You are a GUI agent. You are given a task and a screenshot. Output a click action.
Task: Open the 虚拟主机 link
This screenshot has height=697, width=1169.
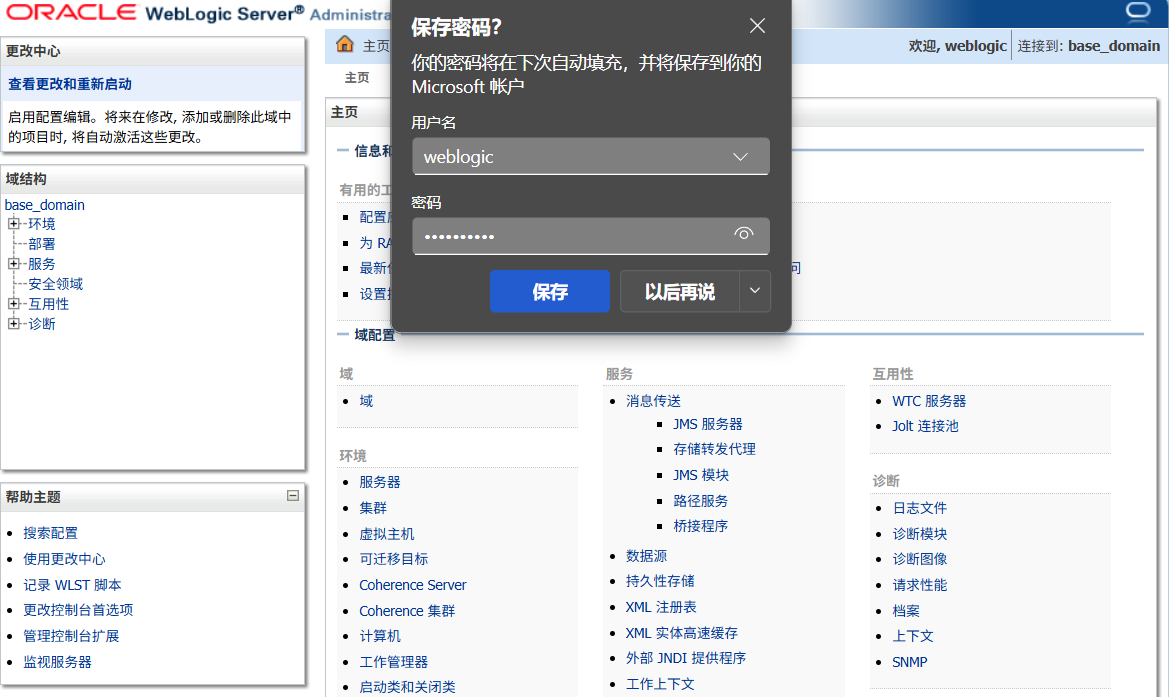pyautogui.click(x=387, y=534)
